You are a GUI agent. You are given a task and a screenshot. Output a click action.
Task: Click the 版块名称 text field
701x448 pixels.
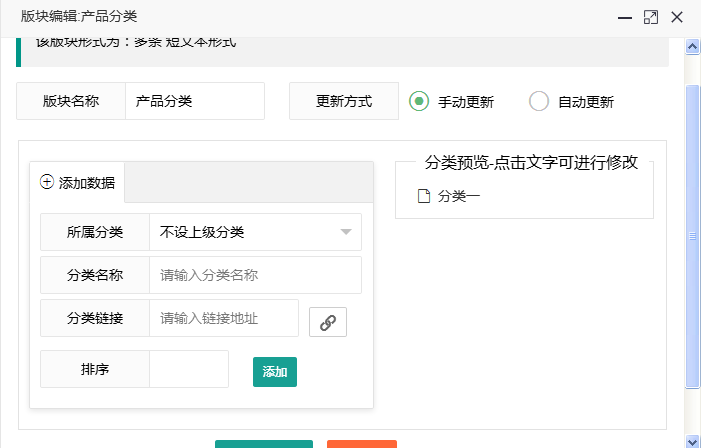click(194, 101)
